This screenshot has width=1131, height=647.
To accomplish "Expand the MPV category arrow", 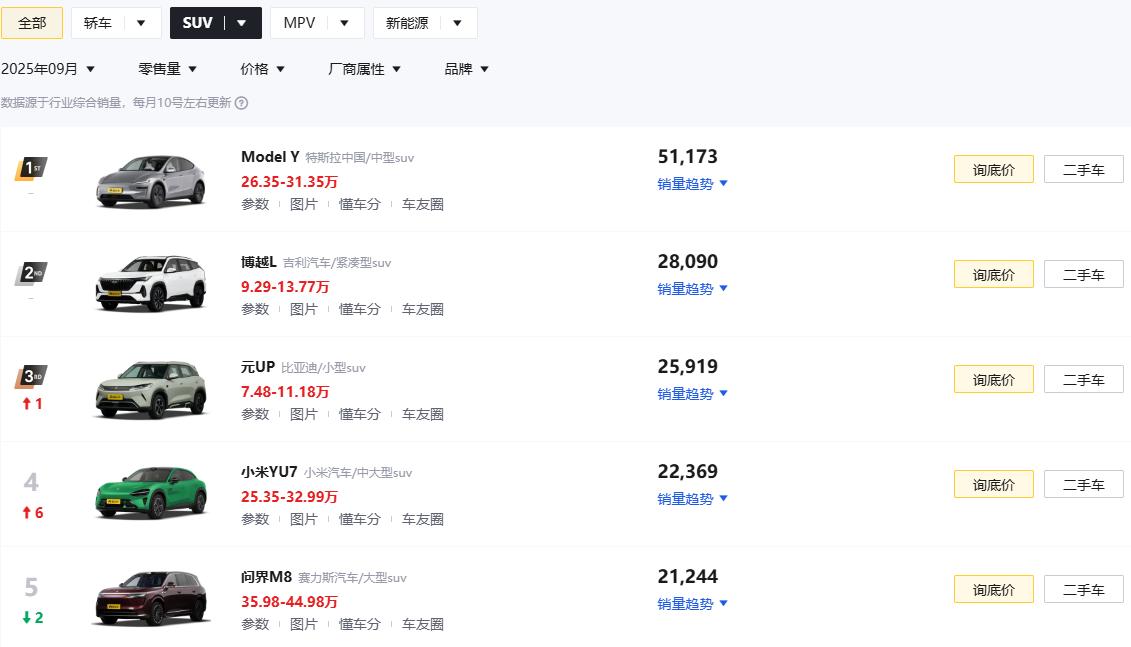I will pos(344,23).
